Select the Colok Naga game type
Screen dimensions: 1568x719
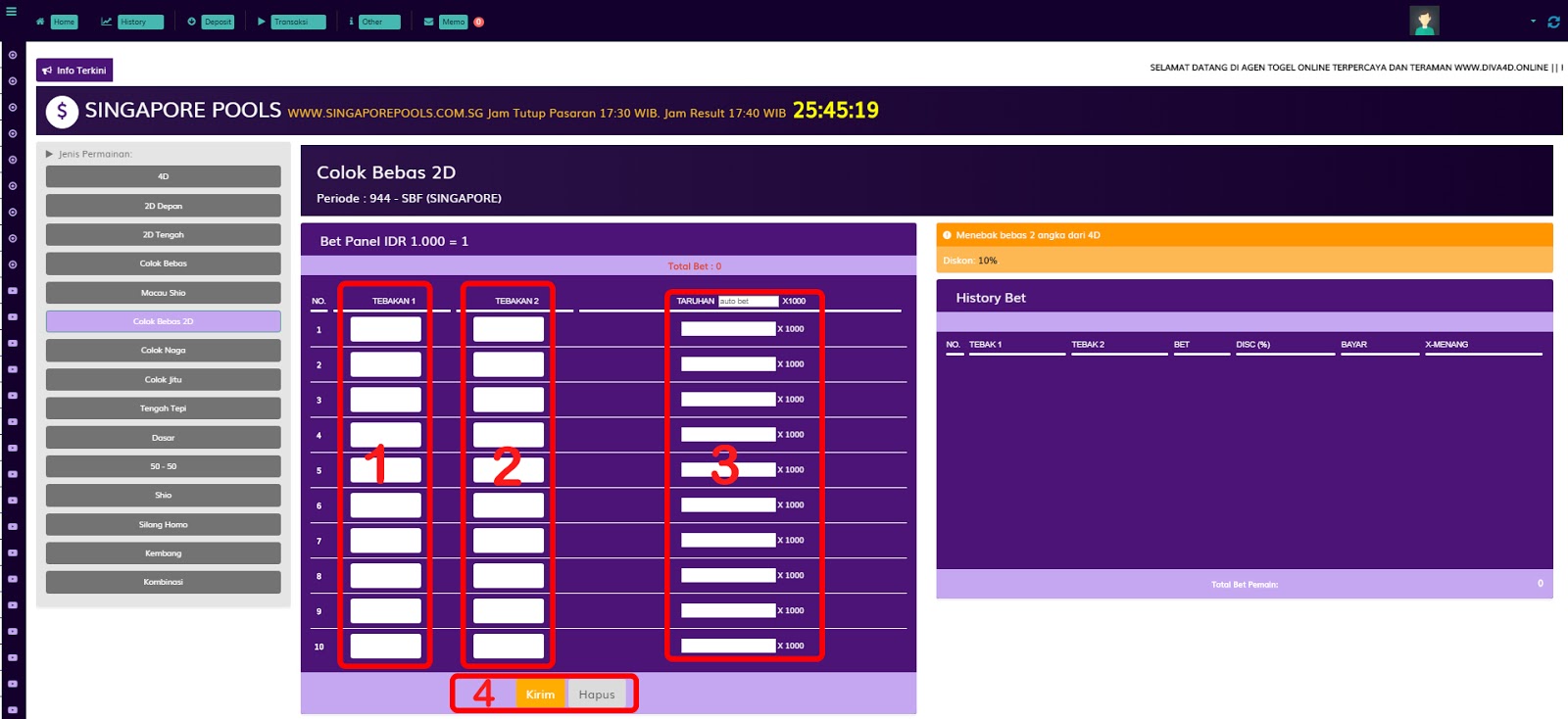tap(163, 351)
